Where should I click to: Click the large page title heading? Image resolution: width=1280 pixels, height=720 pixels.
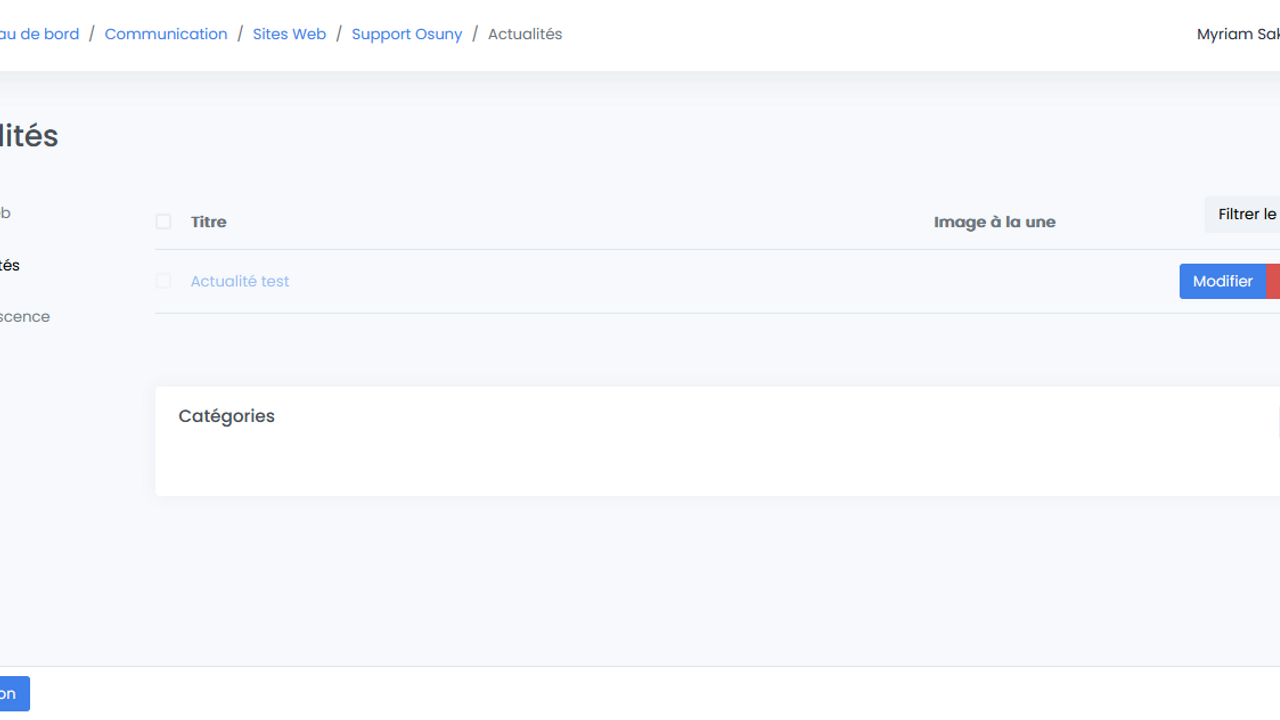click(x=29, y=136)
